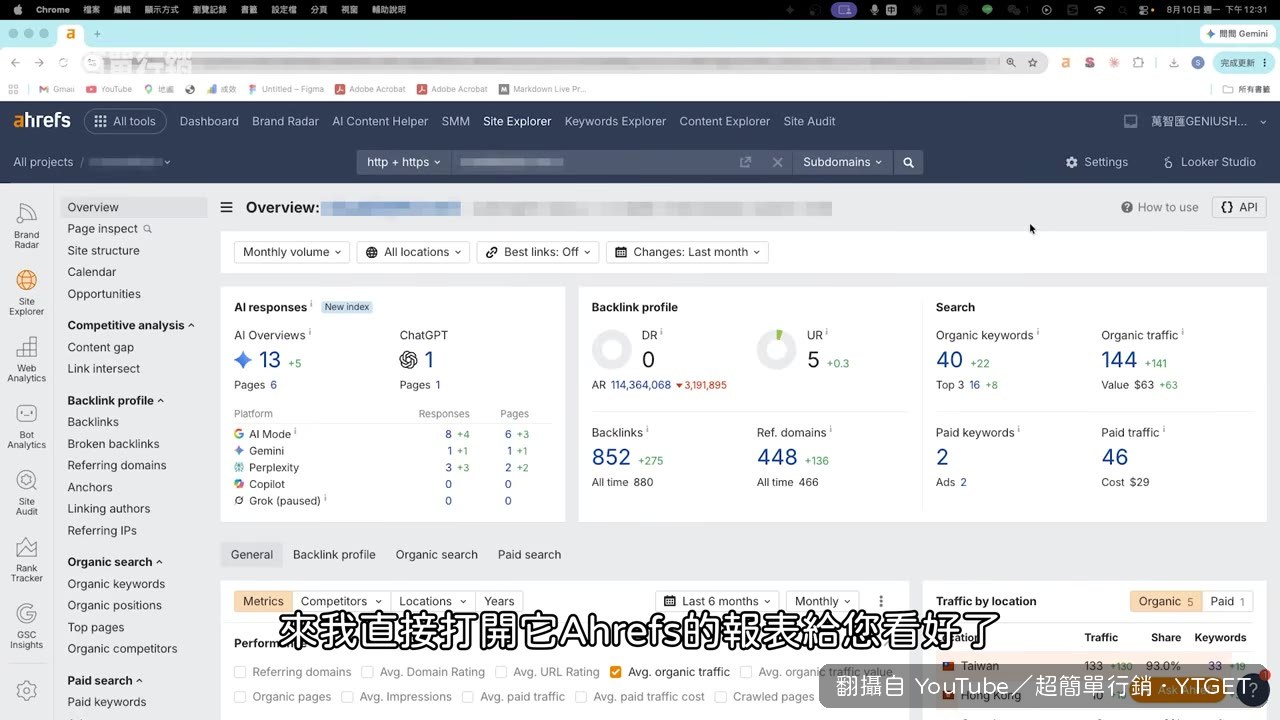
Task: Open Best links: Off dropdown
Action: point(538,252)
